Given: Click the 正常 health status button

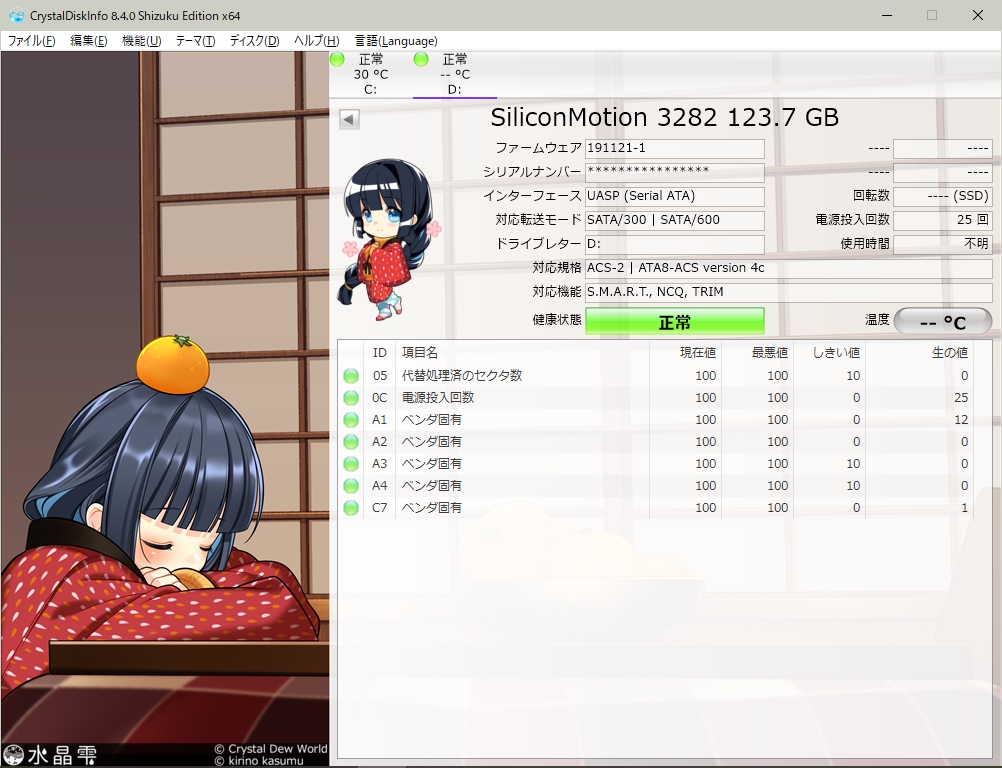Looking at the screenshot, I should coord(675,321).
